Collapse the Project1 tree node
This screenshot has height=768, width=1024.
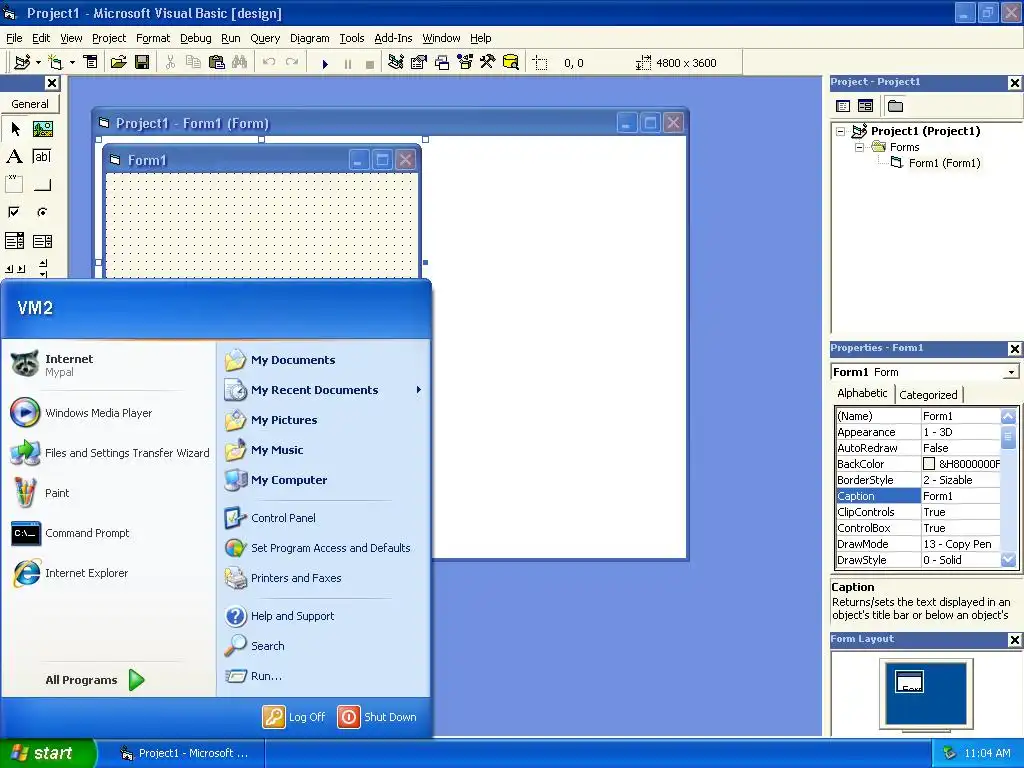coord(841,131)
